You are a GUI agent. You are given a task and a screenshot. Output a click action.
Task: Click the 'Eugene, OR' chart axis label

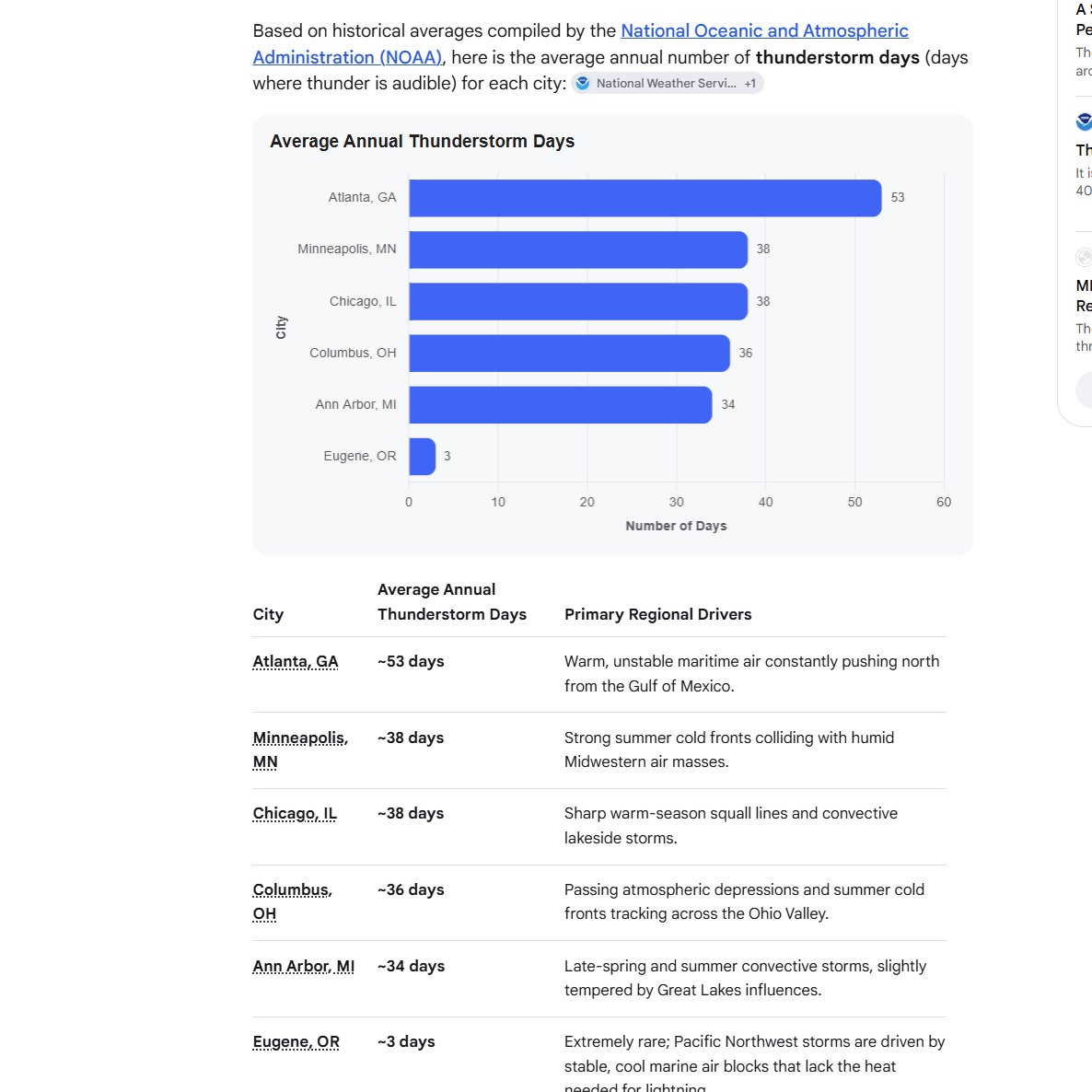tap(359, 456)
